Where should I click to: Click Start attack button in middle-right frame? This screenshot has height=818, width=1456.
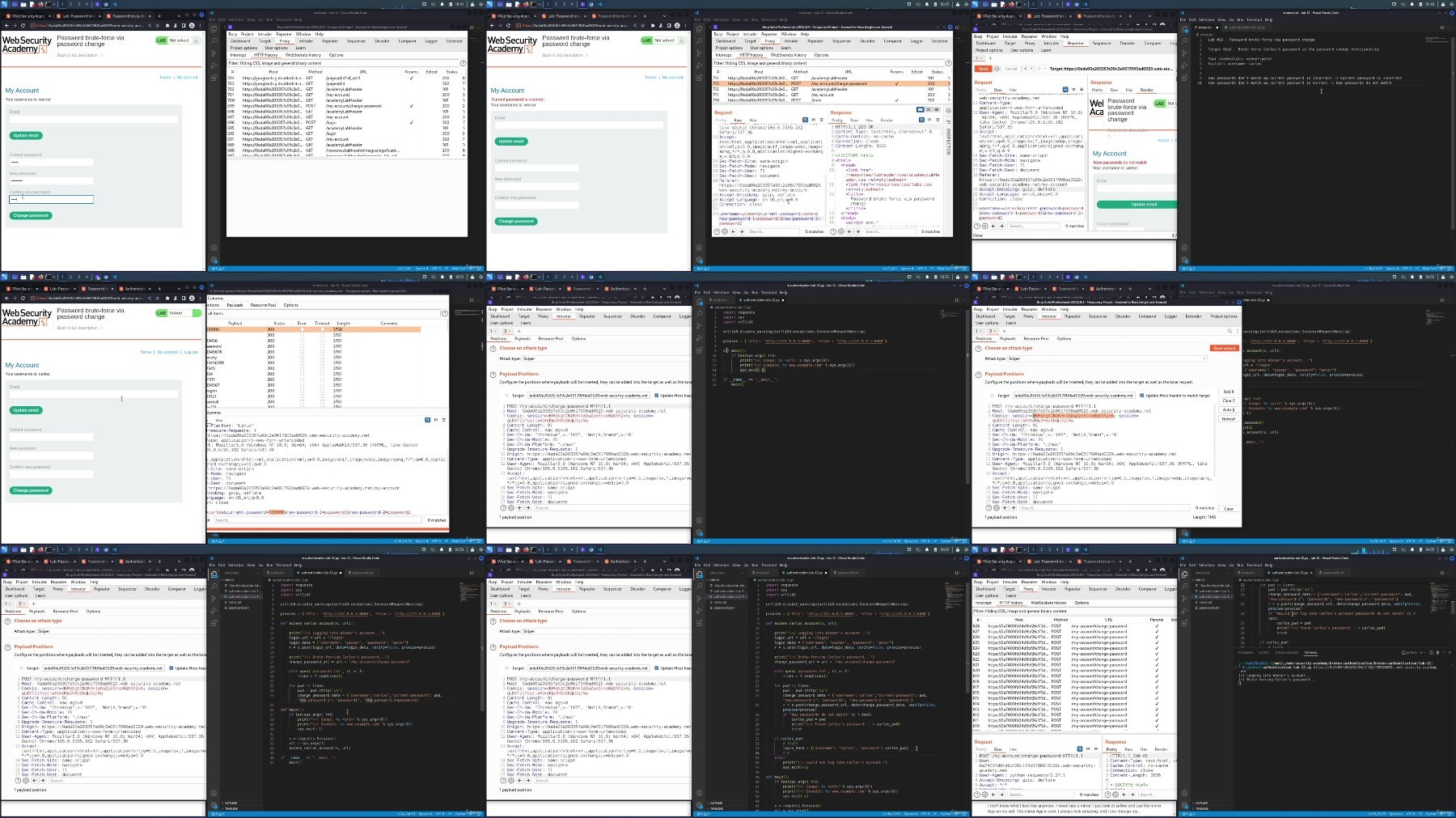click(x=1224, y=348)
